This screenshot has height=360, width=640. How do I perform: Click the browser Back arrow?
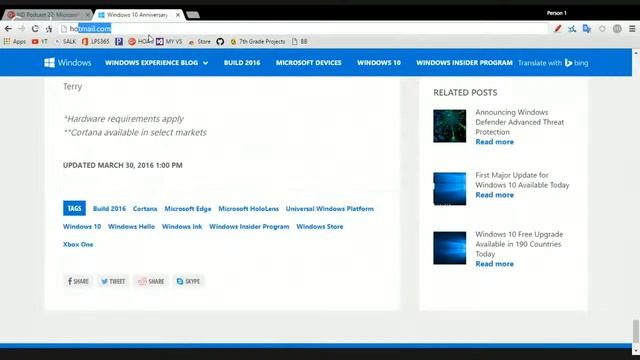click(8, 29)
